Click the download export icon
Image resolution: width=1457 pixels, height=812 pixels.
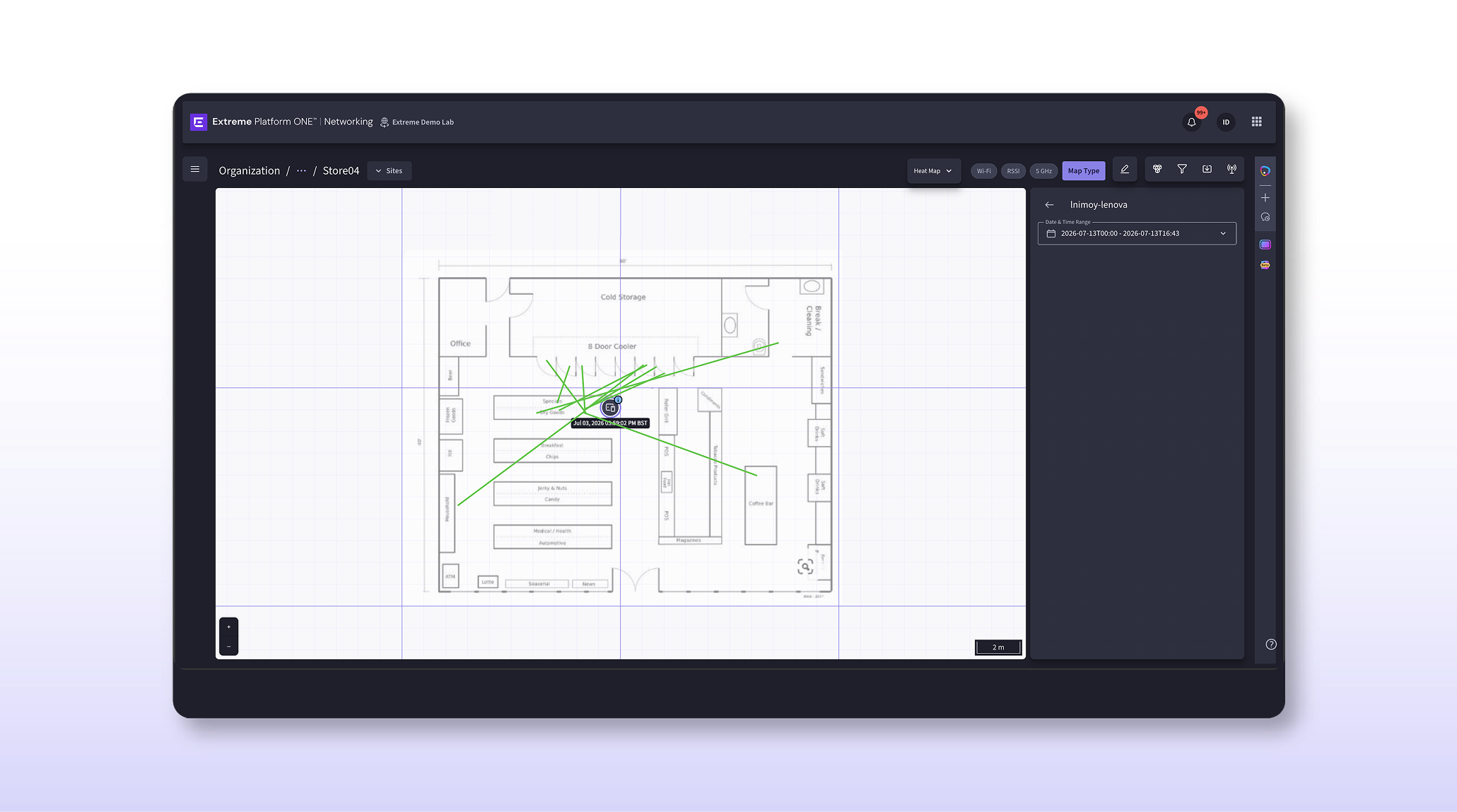point(1207,170)
